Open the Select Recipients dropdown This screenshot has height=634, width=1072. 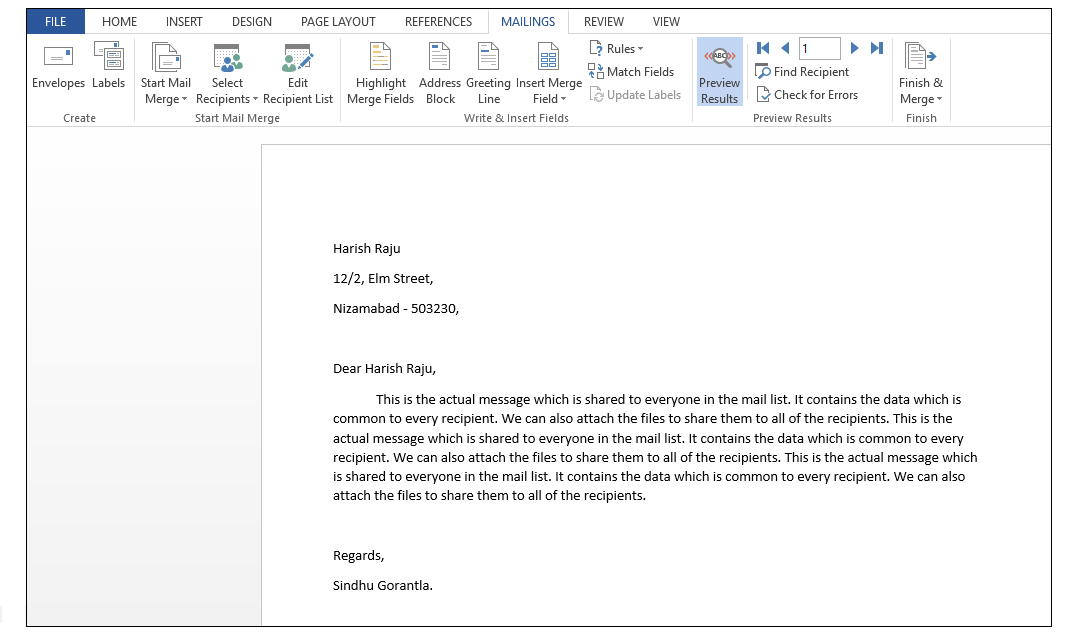[x=227, y=73]
